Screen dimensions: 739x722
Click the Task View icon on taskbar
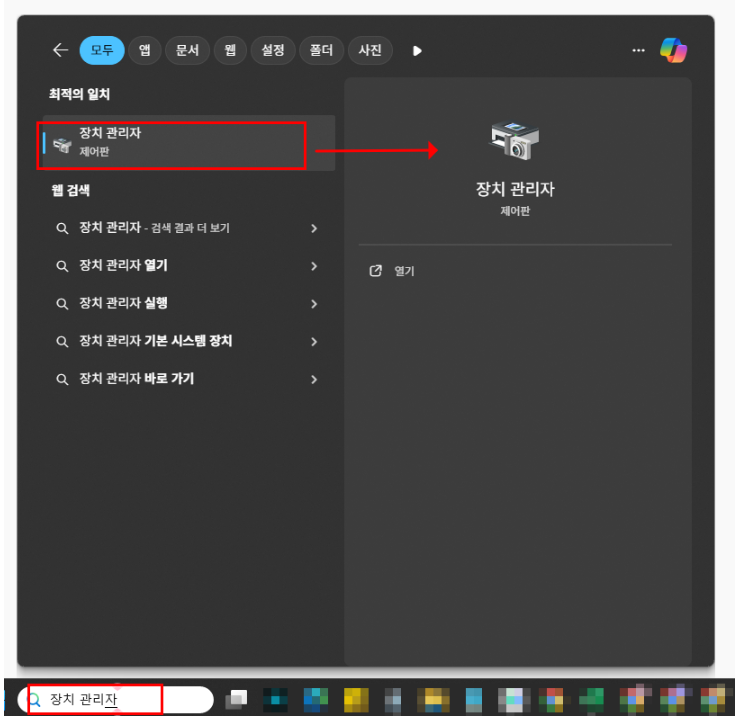point(236,698)
